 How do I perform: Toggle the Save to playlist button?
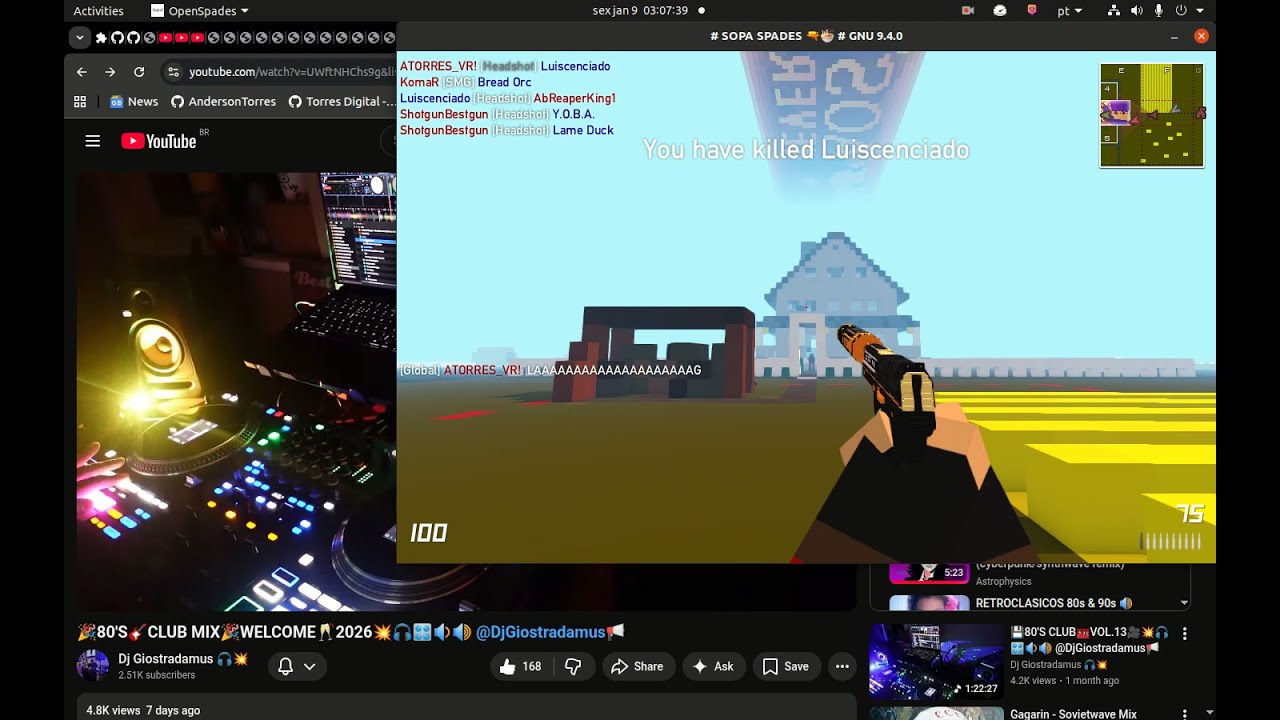tap(786, 666)
